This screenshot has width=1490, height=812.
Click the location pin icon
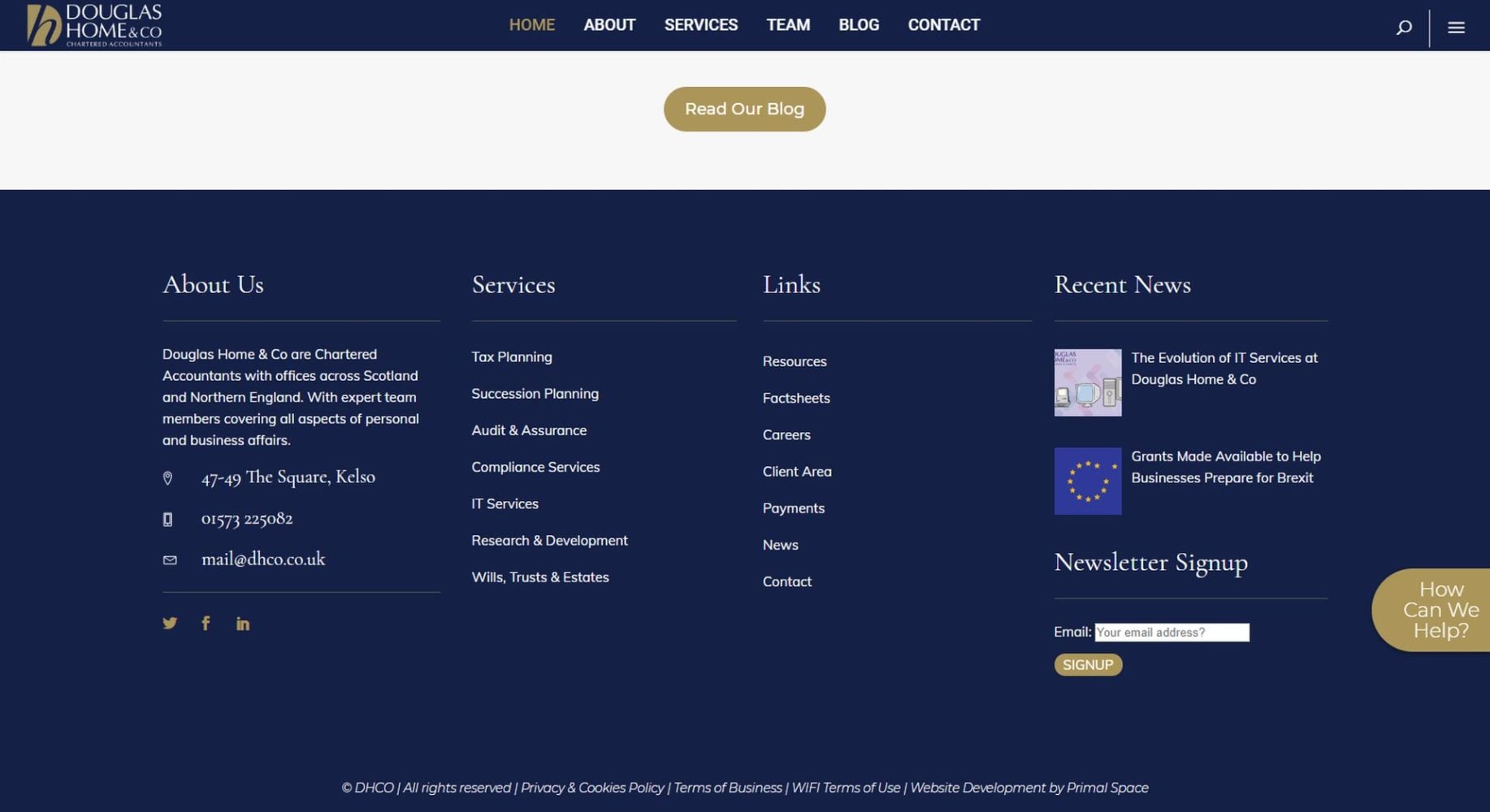pyautogui.click(x=167, y=478)
